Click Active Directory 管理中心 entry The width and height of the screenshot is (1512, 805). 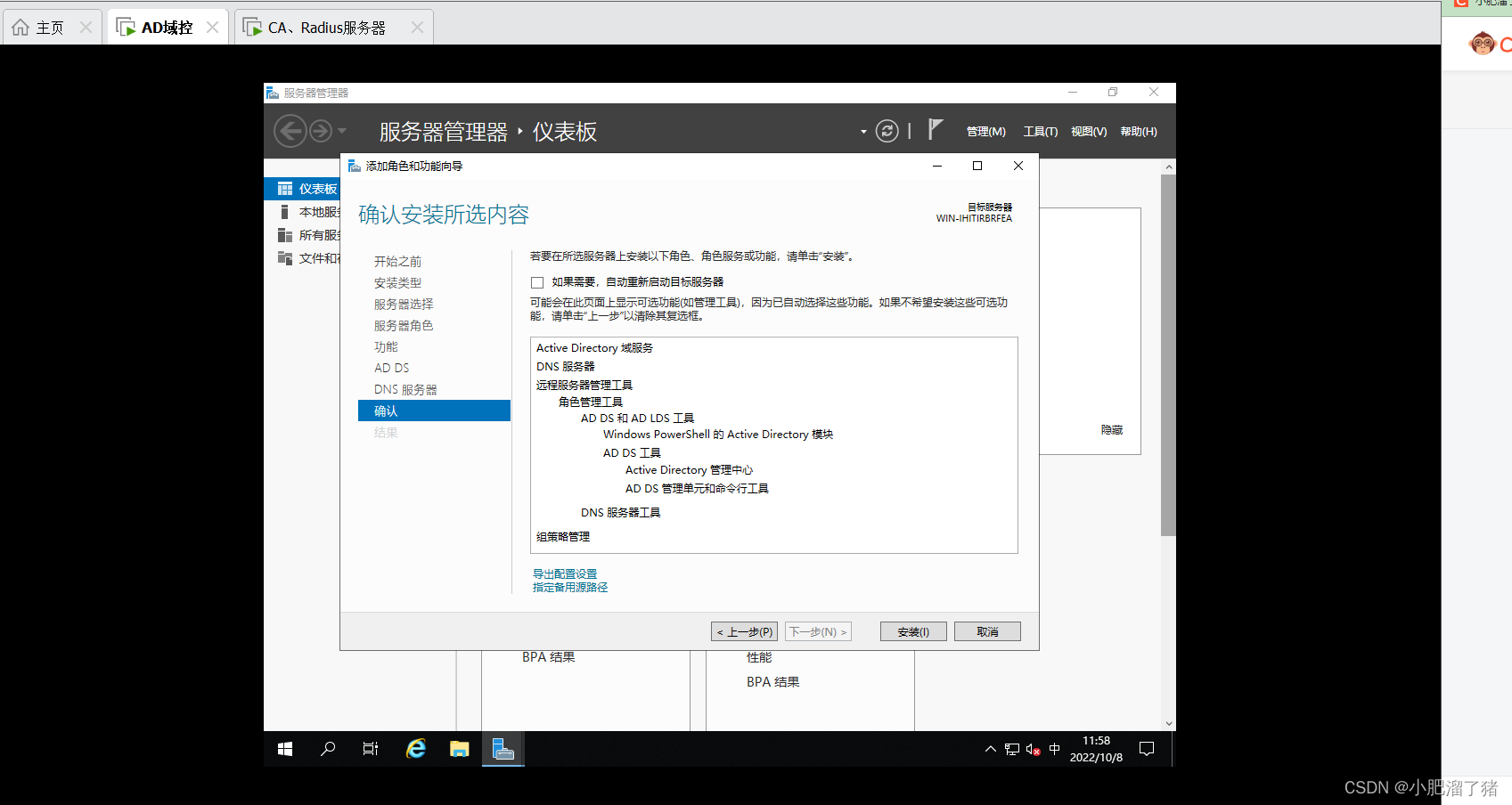point(689,470)
